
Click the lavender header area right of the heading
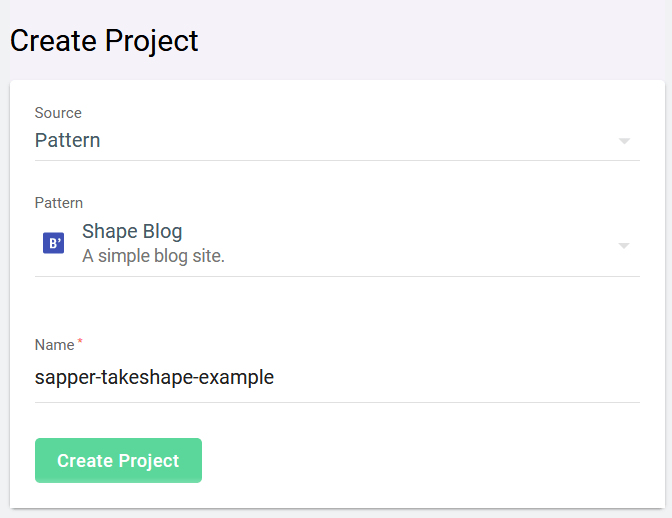(x=429, y=41)
